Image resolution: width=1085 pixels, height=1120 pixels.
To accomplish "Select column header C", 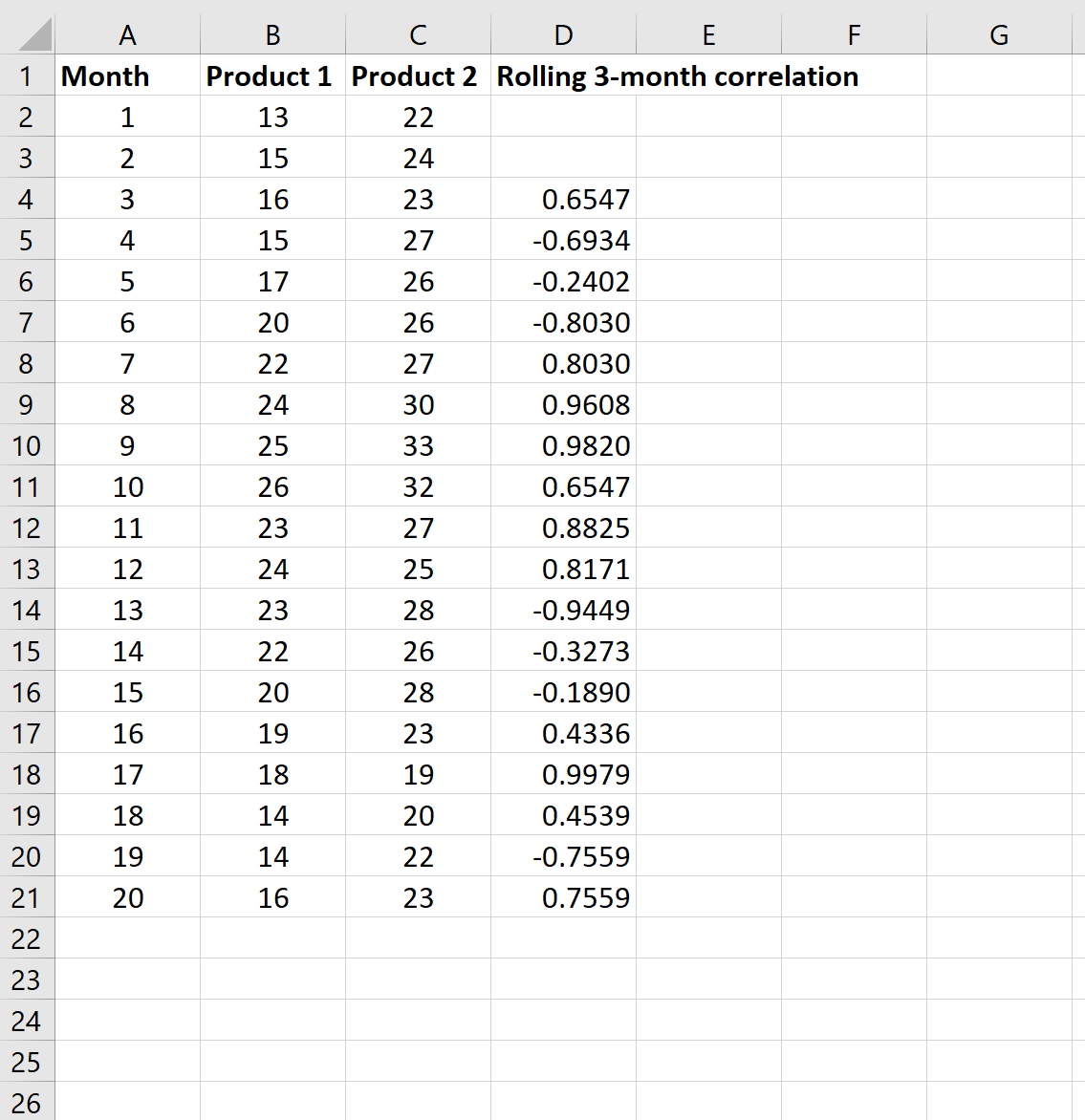I will [417, 34].
